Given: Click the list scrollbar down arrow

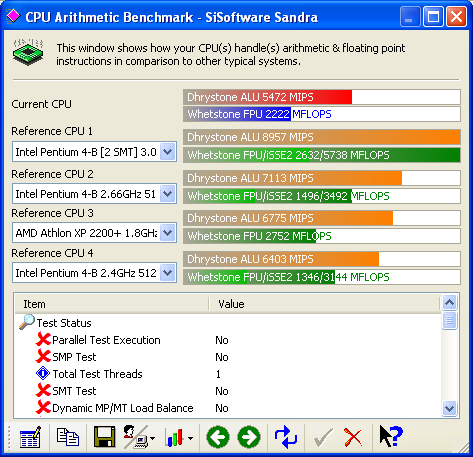Looking at the screenshot, I should pos(450,408).
